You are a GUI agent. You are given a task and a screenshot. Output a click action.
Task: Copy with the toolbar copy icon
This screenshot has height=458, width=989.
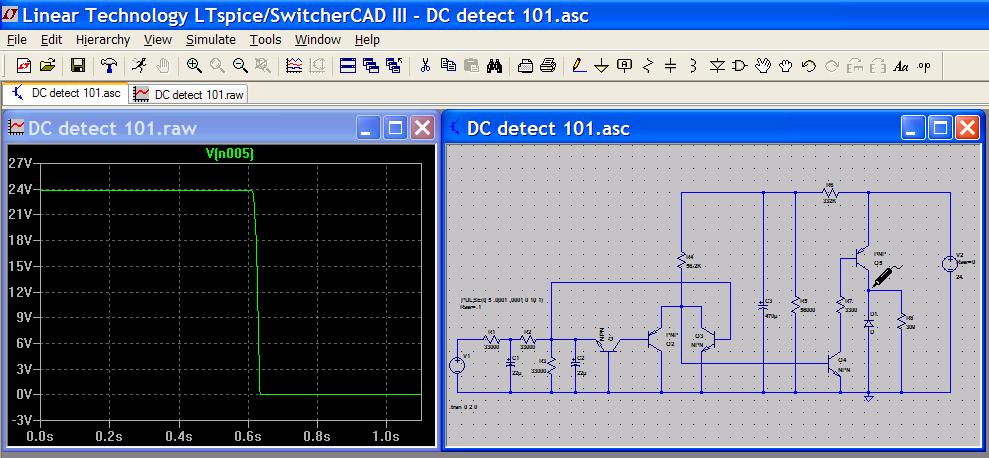(x=448, y=65)
